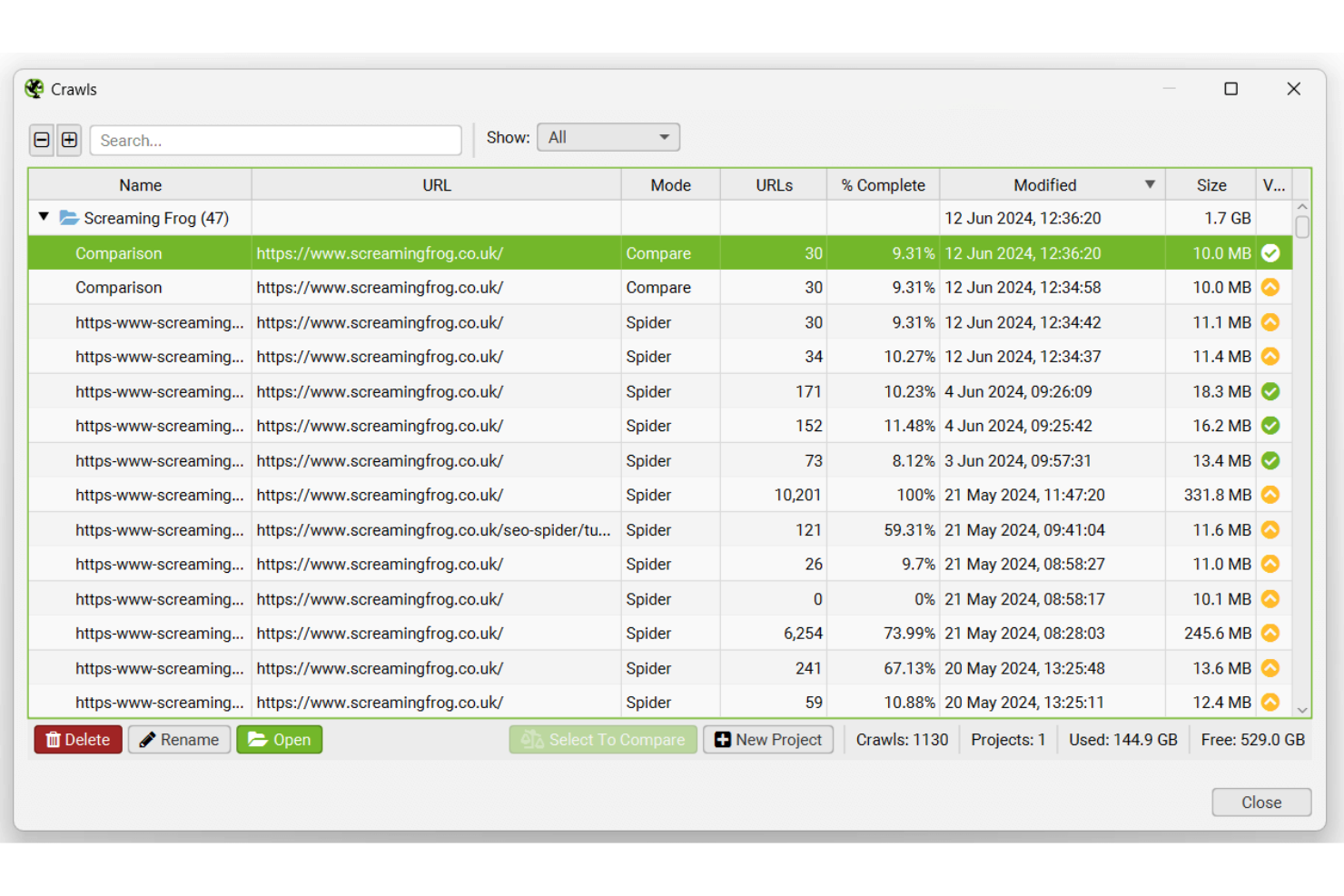Click the Screaming Frog project folder icon

point(69,218)
